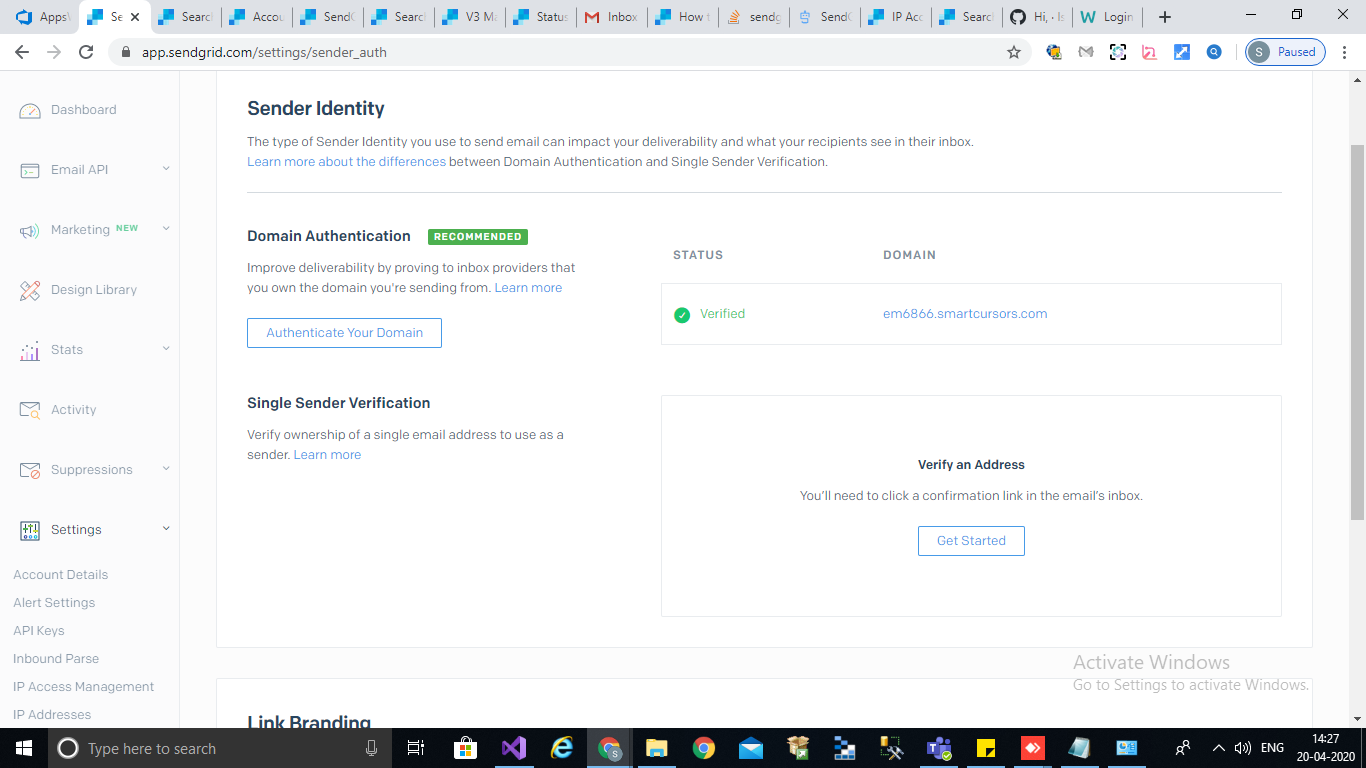This screenshot has height=768, width=1366.
Task: Click the bookmark star in the address bar
Action: coord(1014,51)
